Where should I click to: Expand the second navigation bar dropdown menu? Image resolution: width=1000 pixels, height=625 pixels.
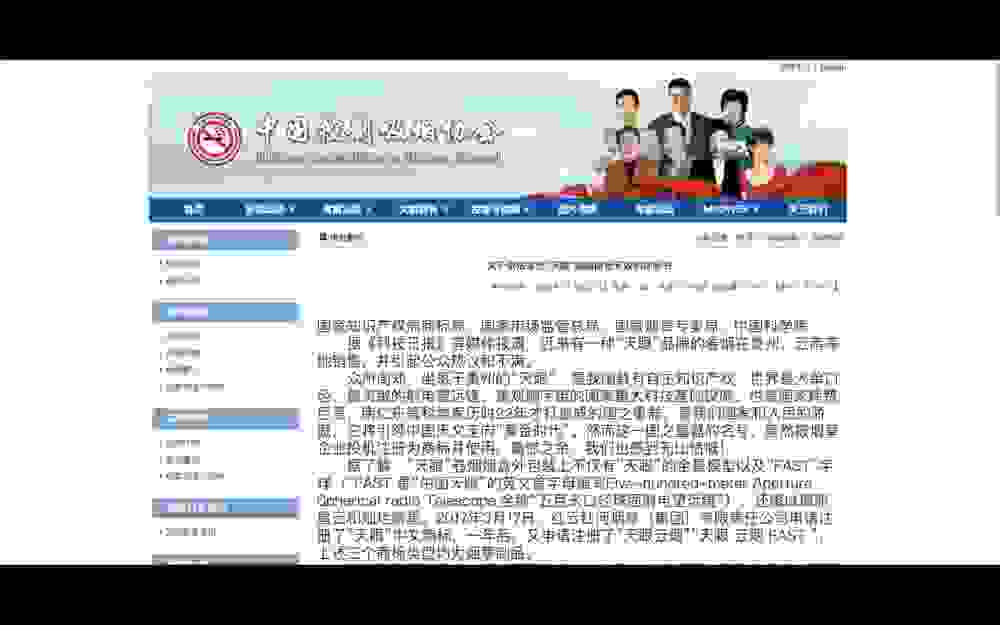click(x=270, y=209)
